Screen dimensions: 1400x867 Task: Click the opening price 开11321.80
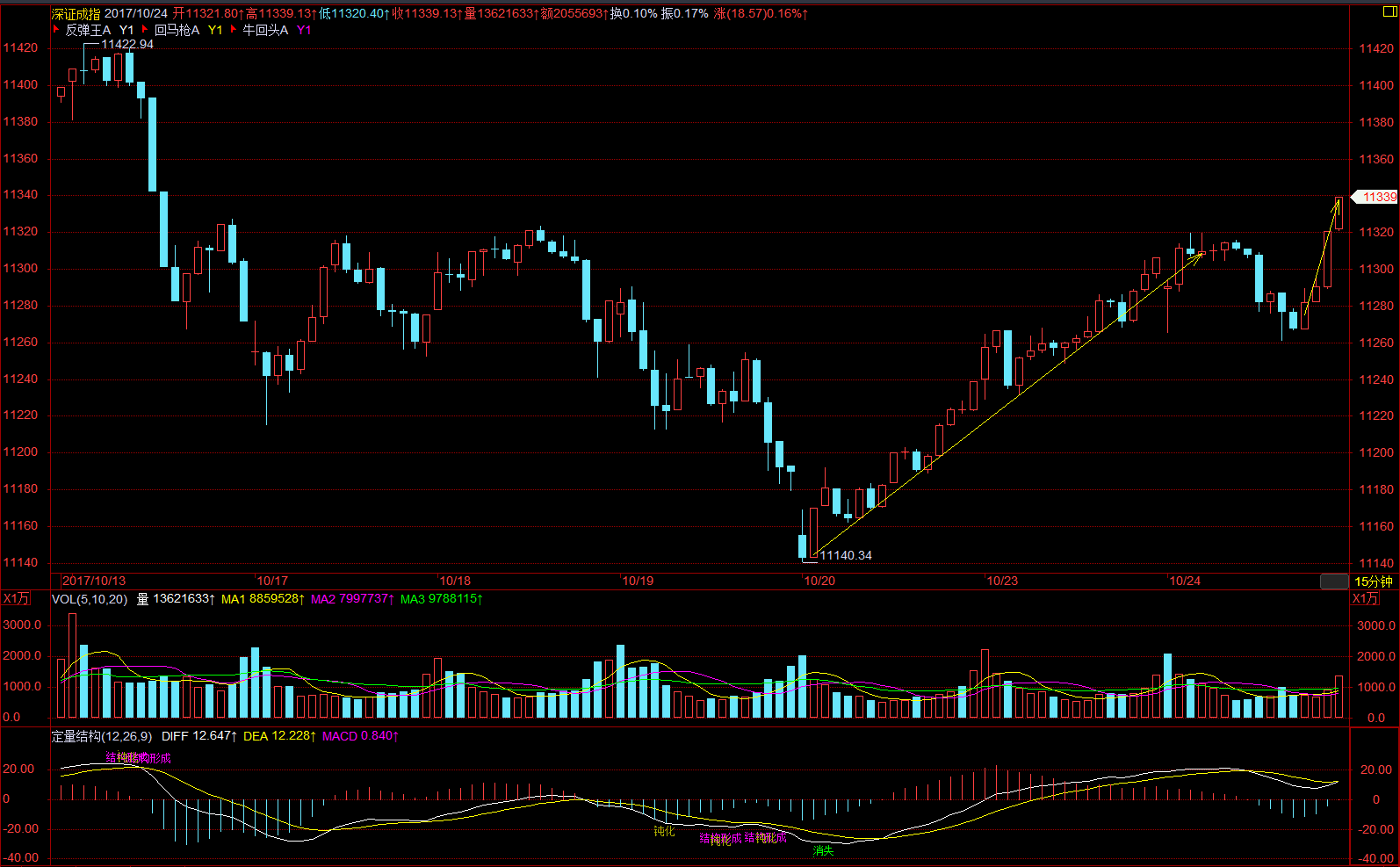[208, 14]
